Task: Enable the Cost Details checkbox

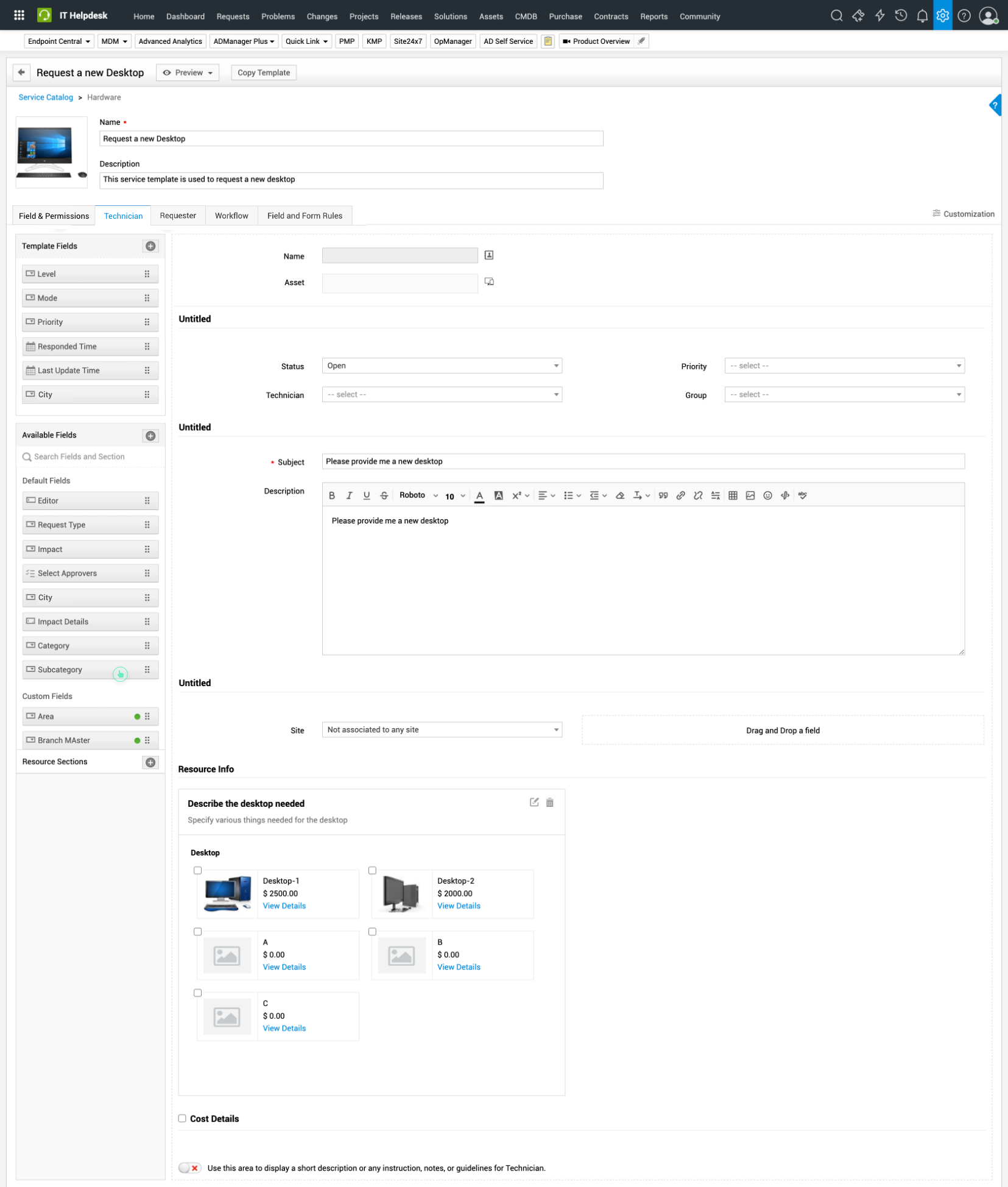Action: (182, 1118)
